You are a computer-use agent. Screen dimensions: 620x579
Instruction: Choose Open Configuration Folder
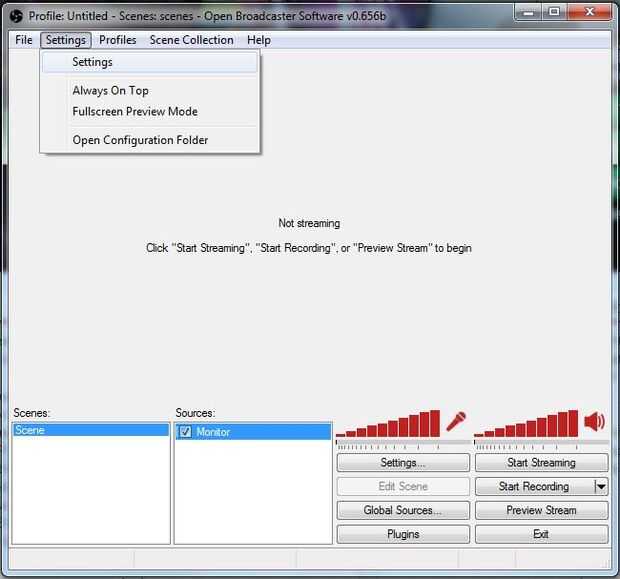click(x=150, y=140)
